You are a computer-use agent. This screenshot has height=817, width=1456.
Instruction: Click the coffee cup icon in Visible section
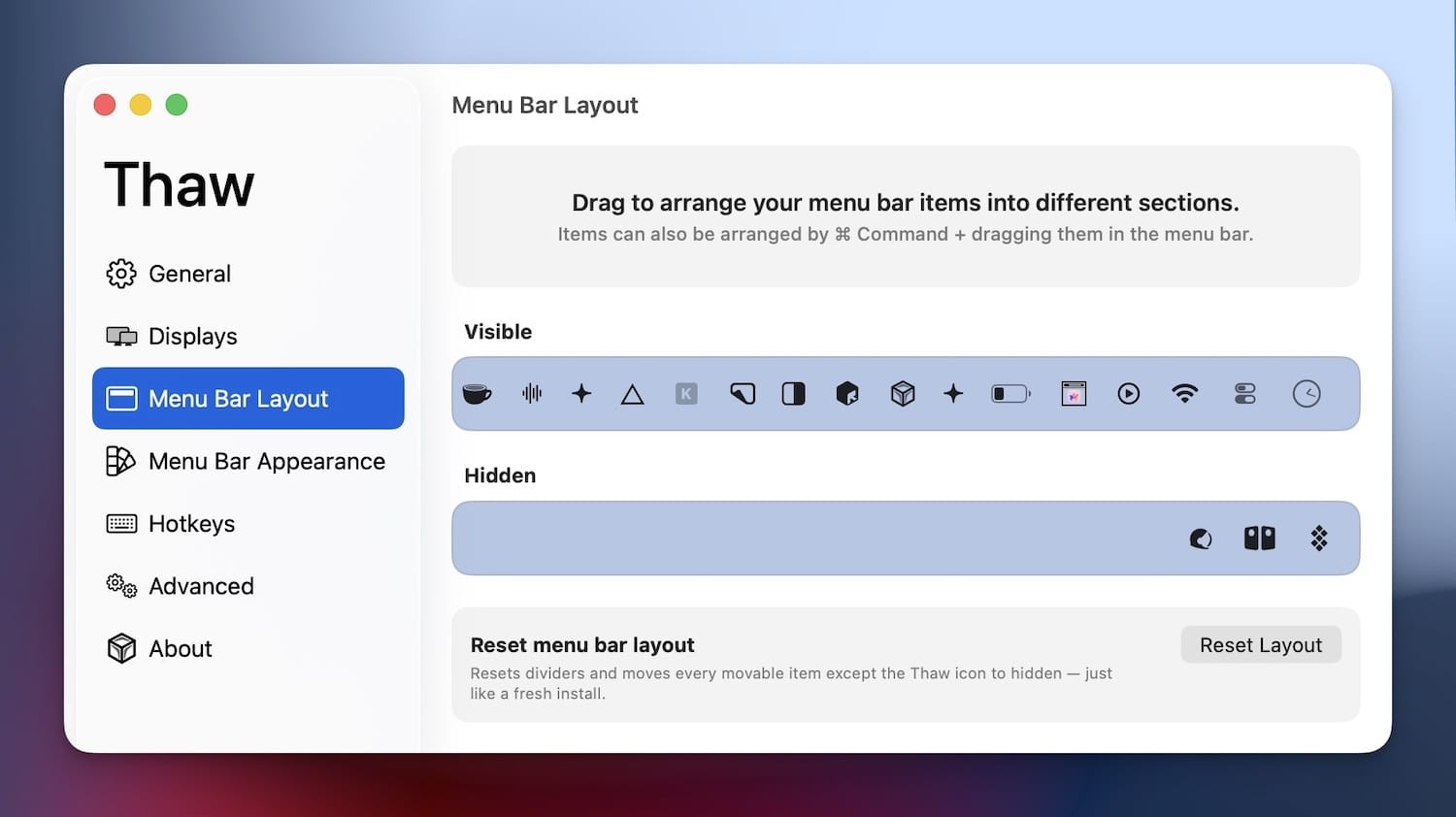tap(477, 394)
